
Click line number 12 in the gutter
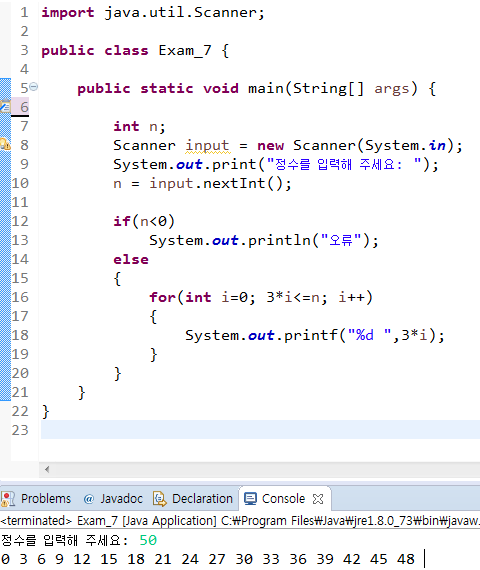point(20,221)
